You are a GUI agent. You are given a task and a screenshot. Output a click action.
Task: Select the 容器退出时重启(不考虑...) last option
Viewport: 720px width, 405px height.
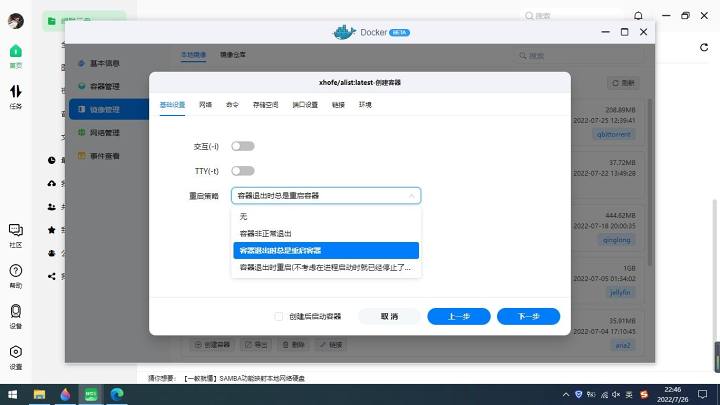click(x=326, y=268)
